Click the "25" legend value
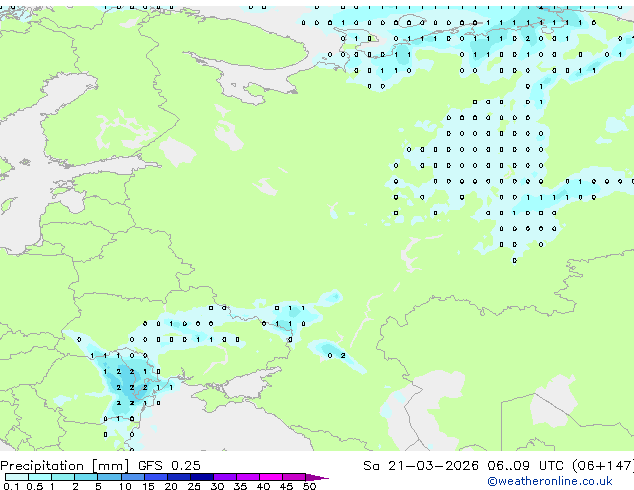Viewport: 634px width, 490px height. pyautogui.click(x=194, y=486)
